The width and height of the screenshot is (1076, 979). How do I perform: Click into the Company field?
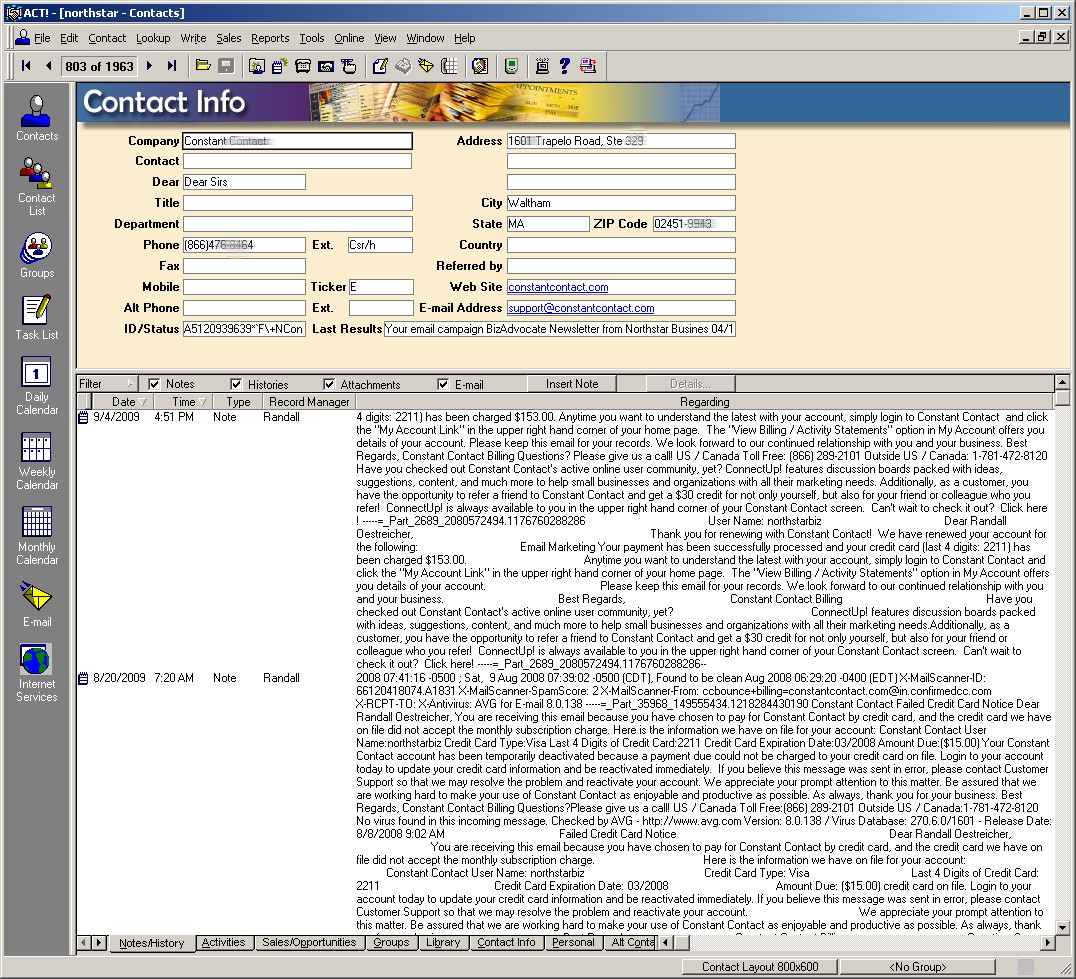coord(297,141)
